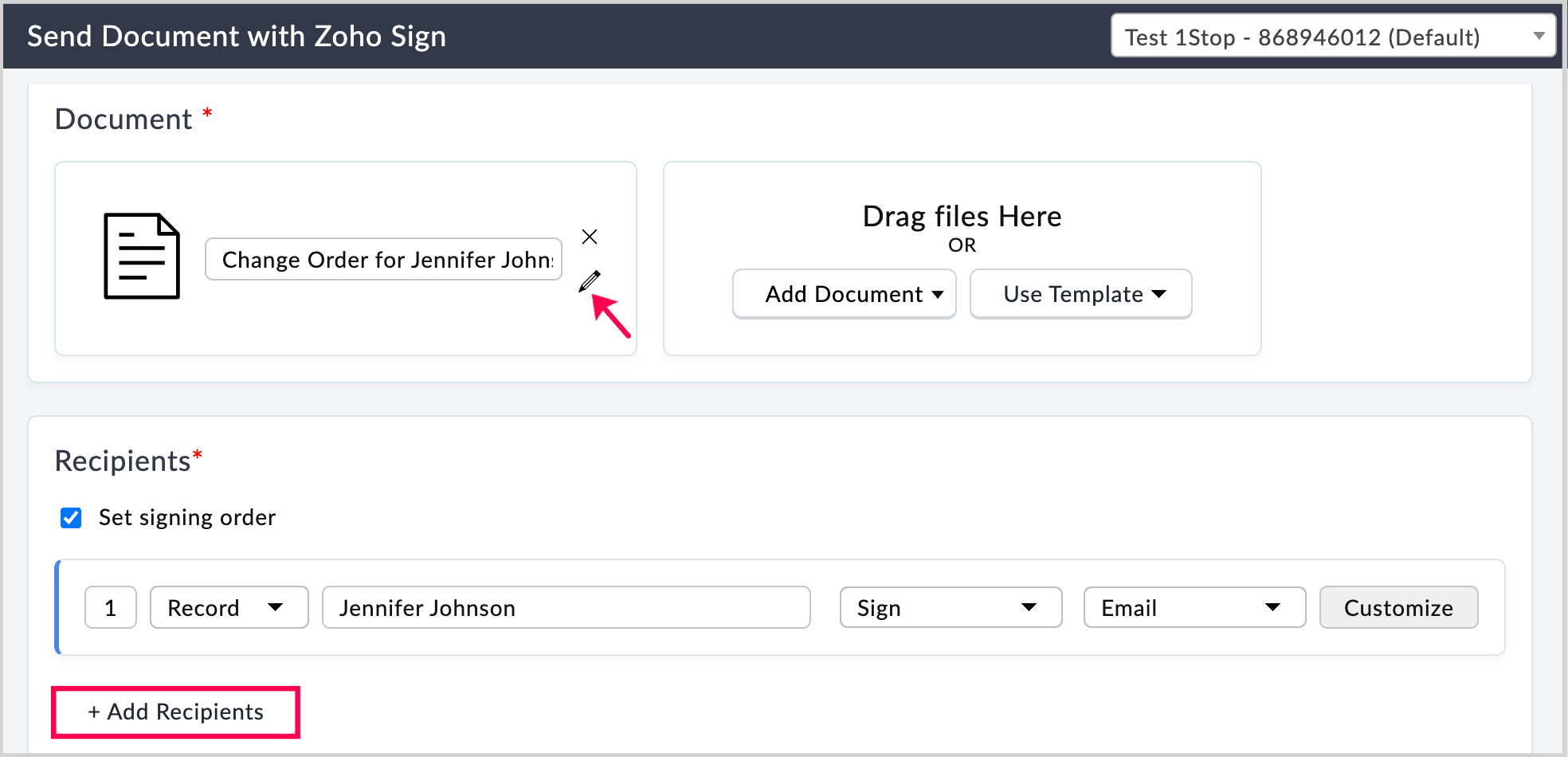Screen dimensions: 1568x757
Task: Click the Jennifer Johnson recipient field
Action: pos(566,608)
